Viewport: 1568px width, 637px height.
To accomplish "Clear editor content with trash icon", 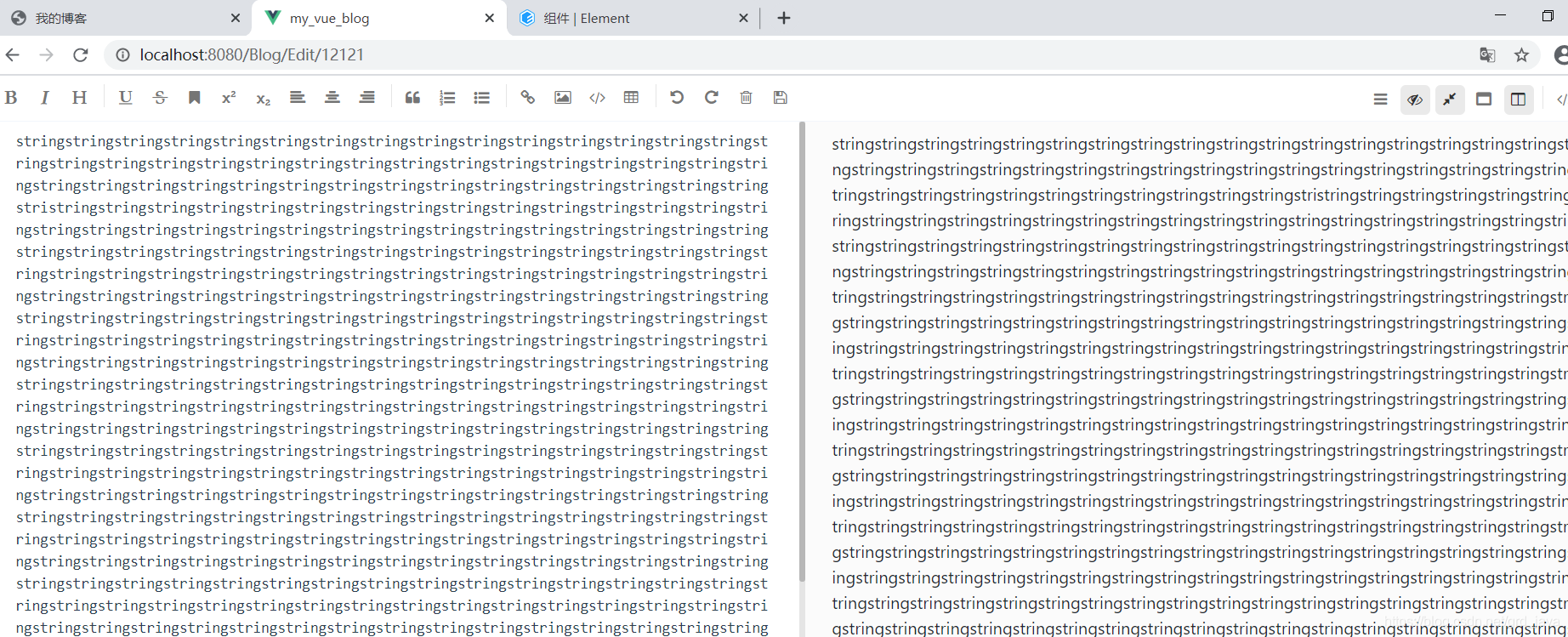I will click(x=746, y=98).
